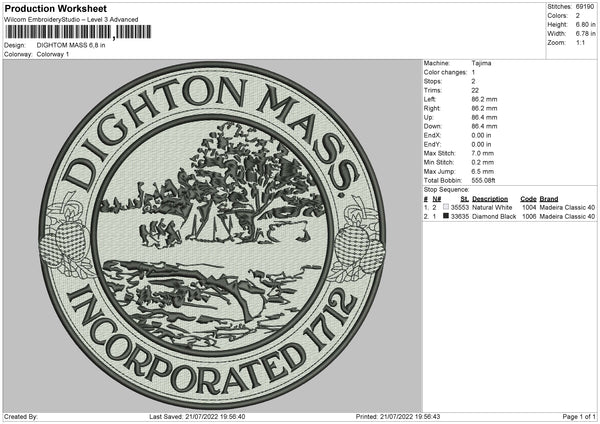The width and height of the screenshot is (600, 424).
Task: Click the stitch count 33635
Action: tap(460, 217)
